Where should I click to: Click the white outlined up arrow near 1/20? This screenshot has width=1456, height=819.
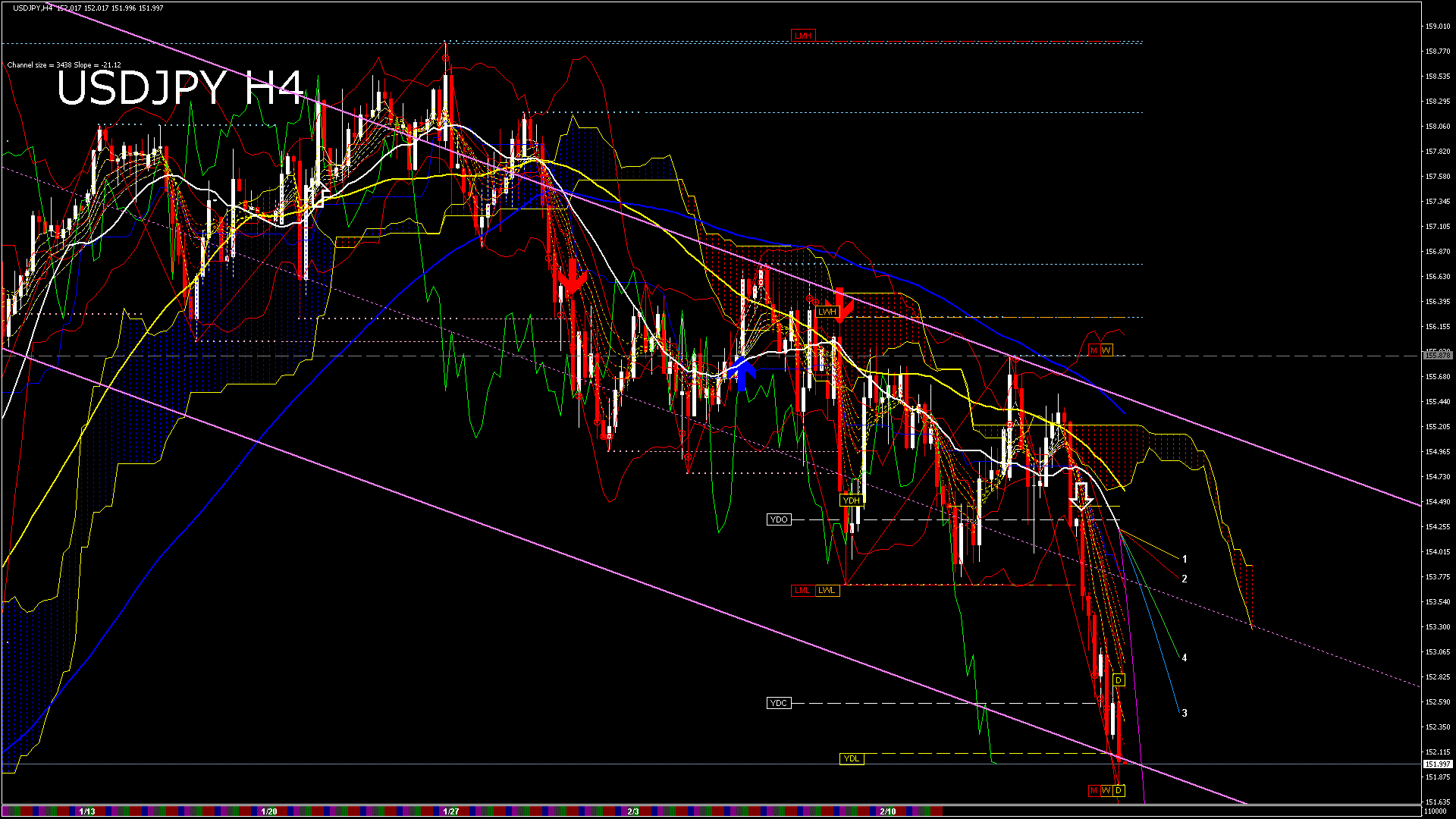[x=318, y=193]
